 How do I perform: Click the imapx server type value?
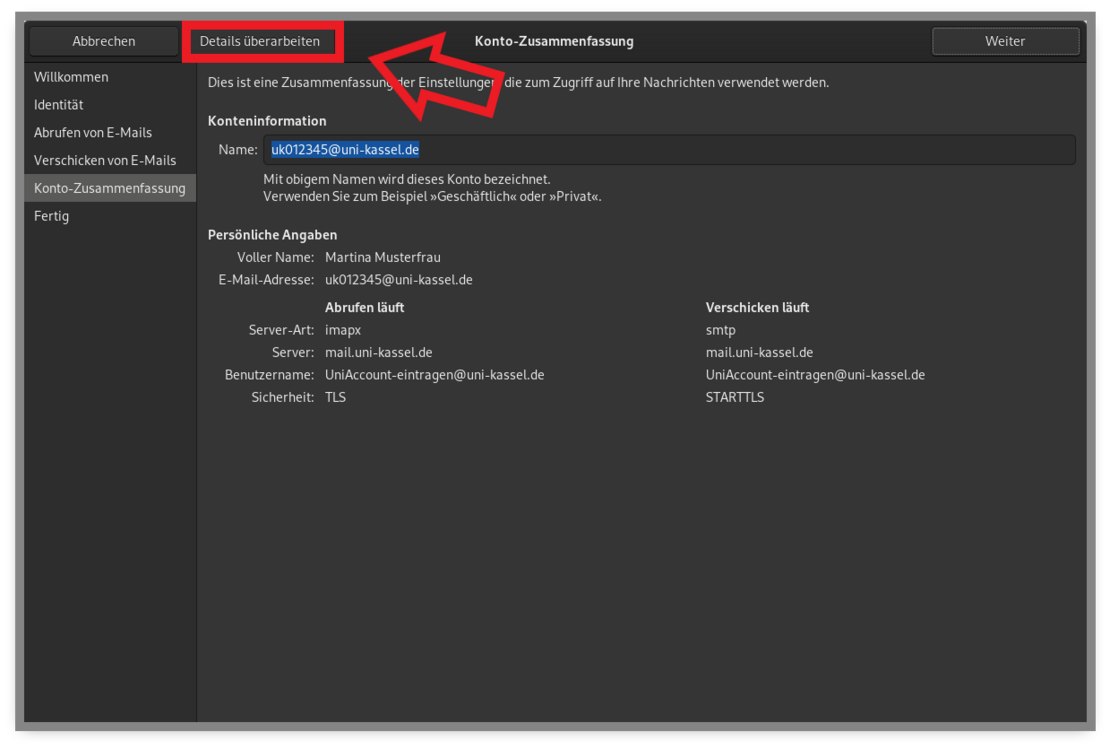pyautogui.click(x=343, y=330)
